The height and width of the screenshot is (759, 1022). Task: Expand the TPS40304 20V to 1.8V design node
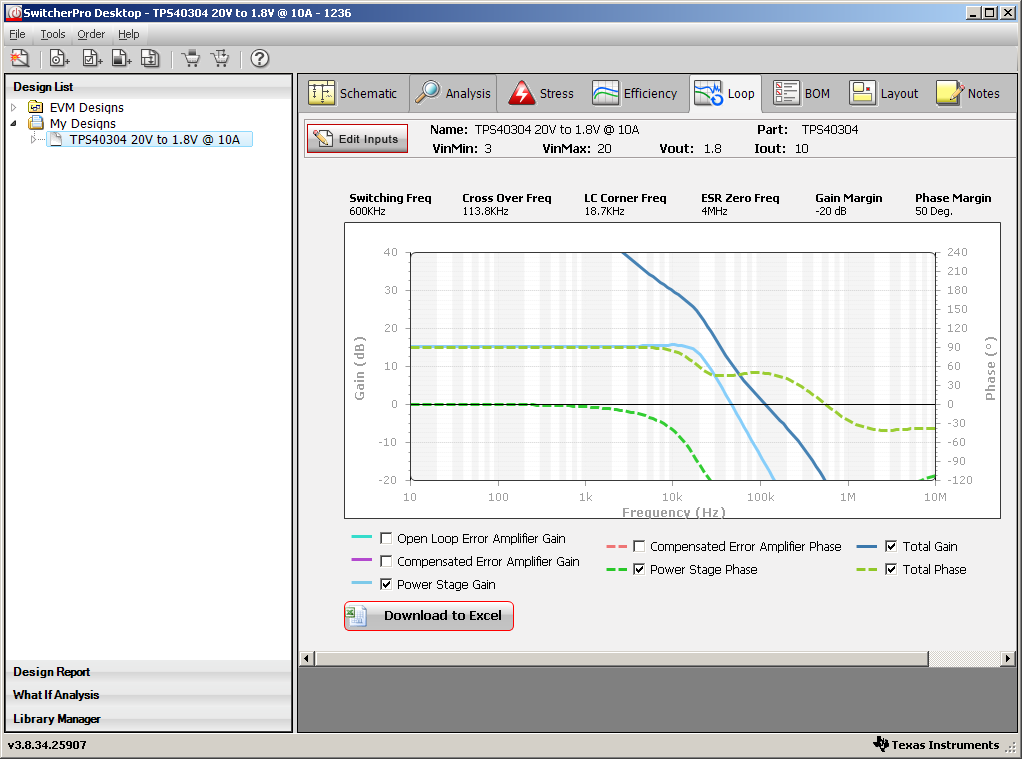click(33, 139)
